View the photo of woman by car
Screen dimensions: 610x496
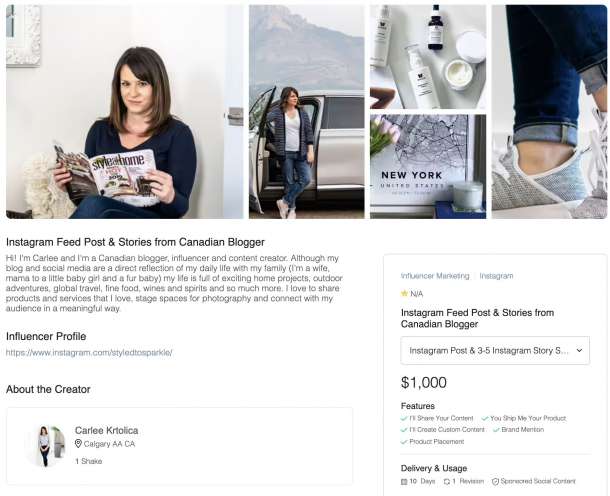coord(307,112)
